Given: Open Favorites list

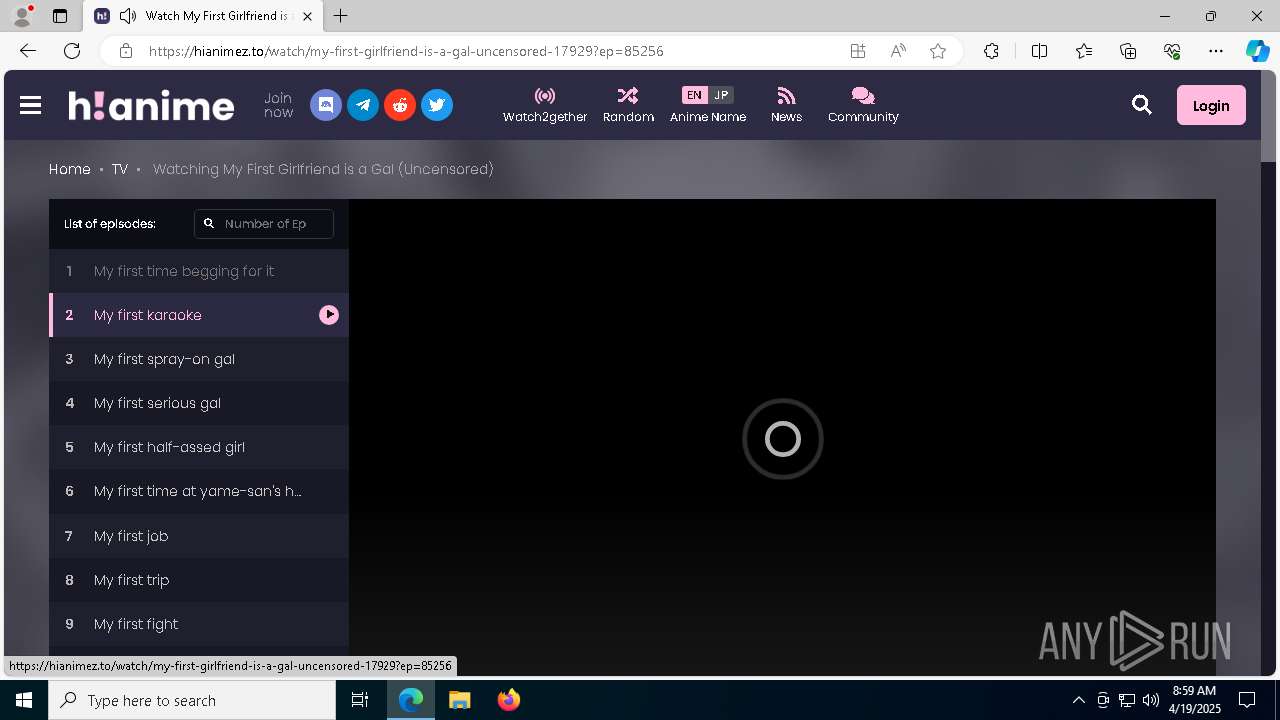Looking at the screenshot, I should 1084,51.
